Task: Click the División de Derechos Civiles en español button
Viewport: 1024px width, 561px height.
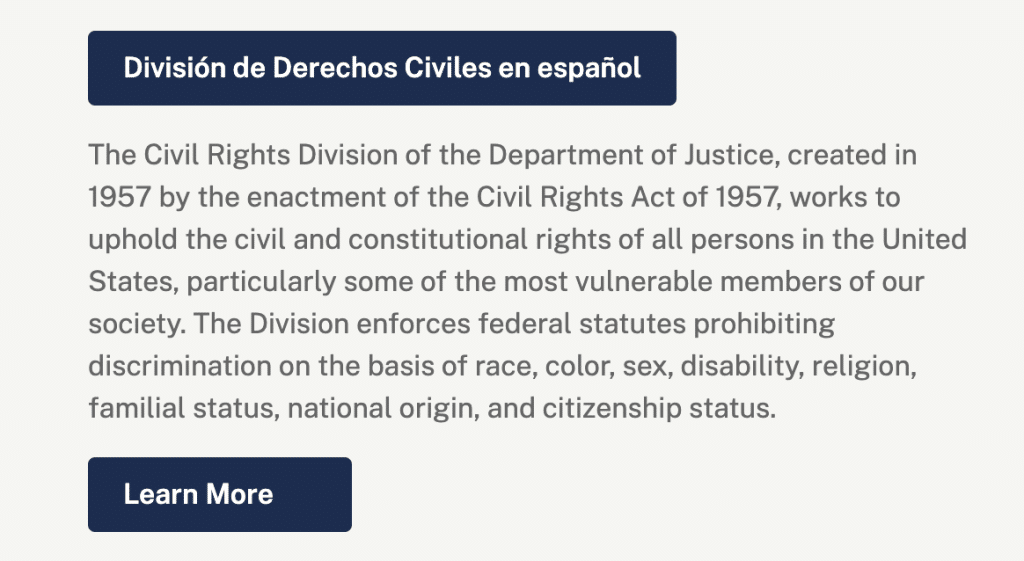Action: (x=382, y=68)
